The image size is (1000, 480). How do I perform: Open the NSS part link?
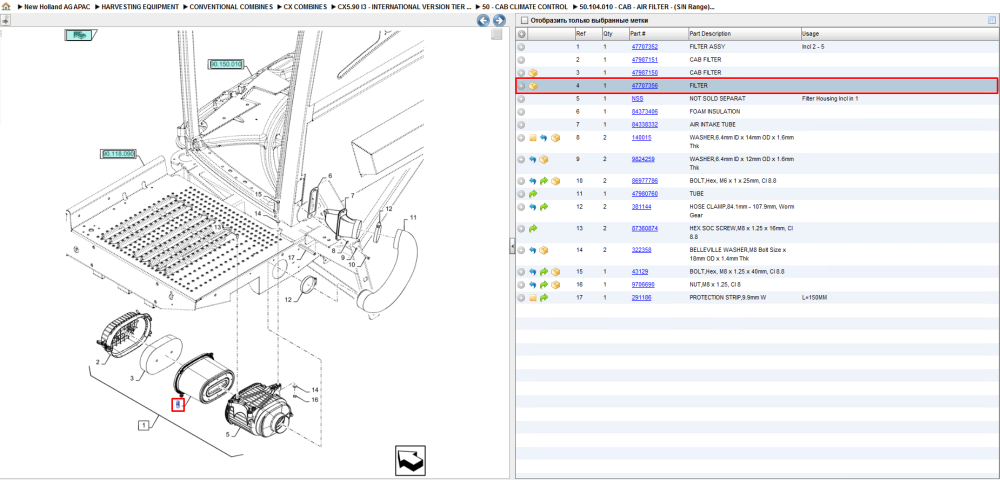click(637, 99)
